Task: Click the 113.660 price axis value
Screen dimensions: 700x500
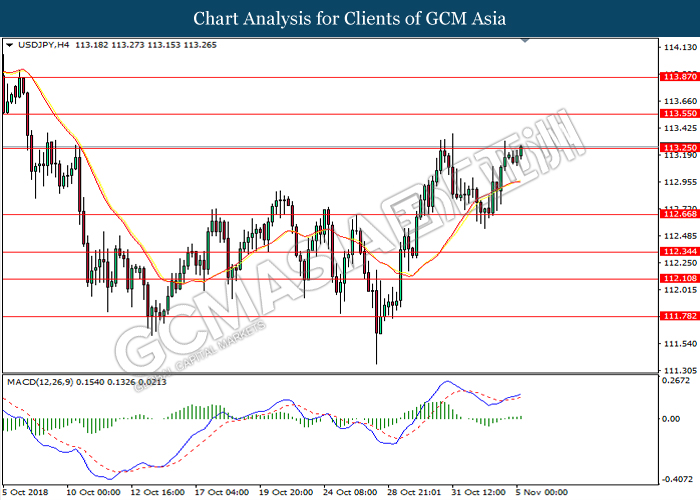Action: [x=680, y=101]
